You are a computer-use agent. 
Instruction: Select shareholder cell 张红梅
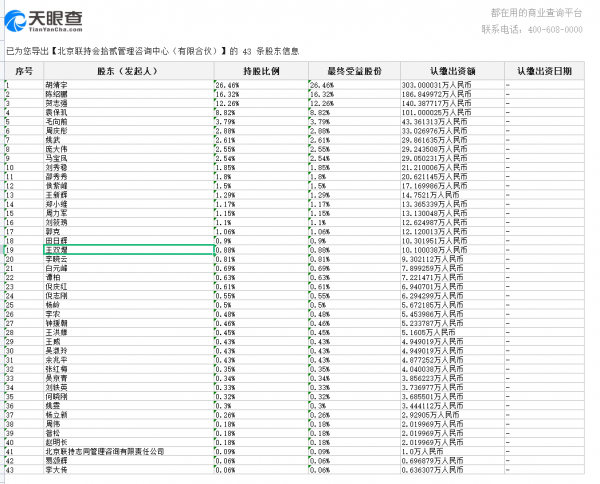128,369
